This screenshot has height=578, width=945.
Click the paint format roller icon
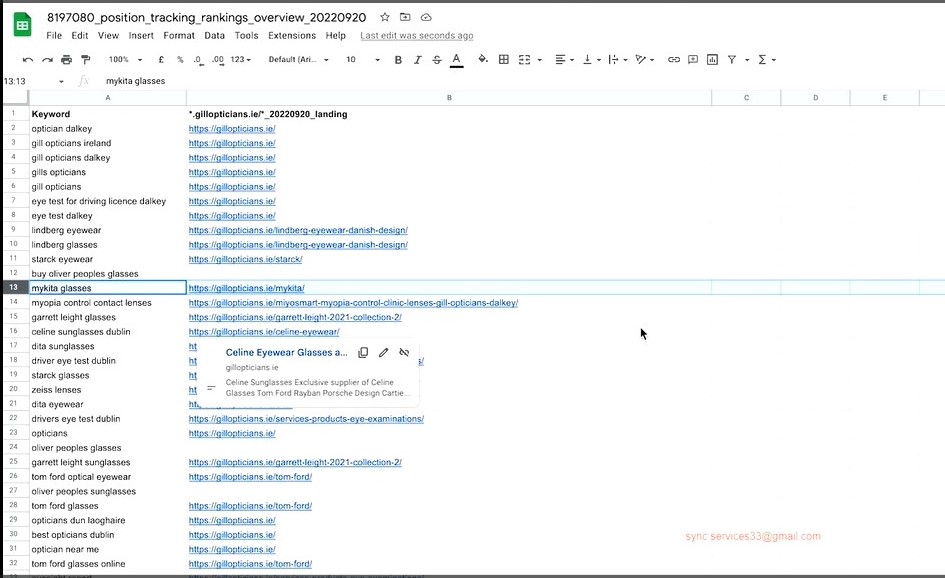[x=85, y=60]
